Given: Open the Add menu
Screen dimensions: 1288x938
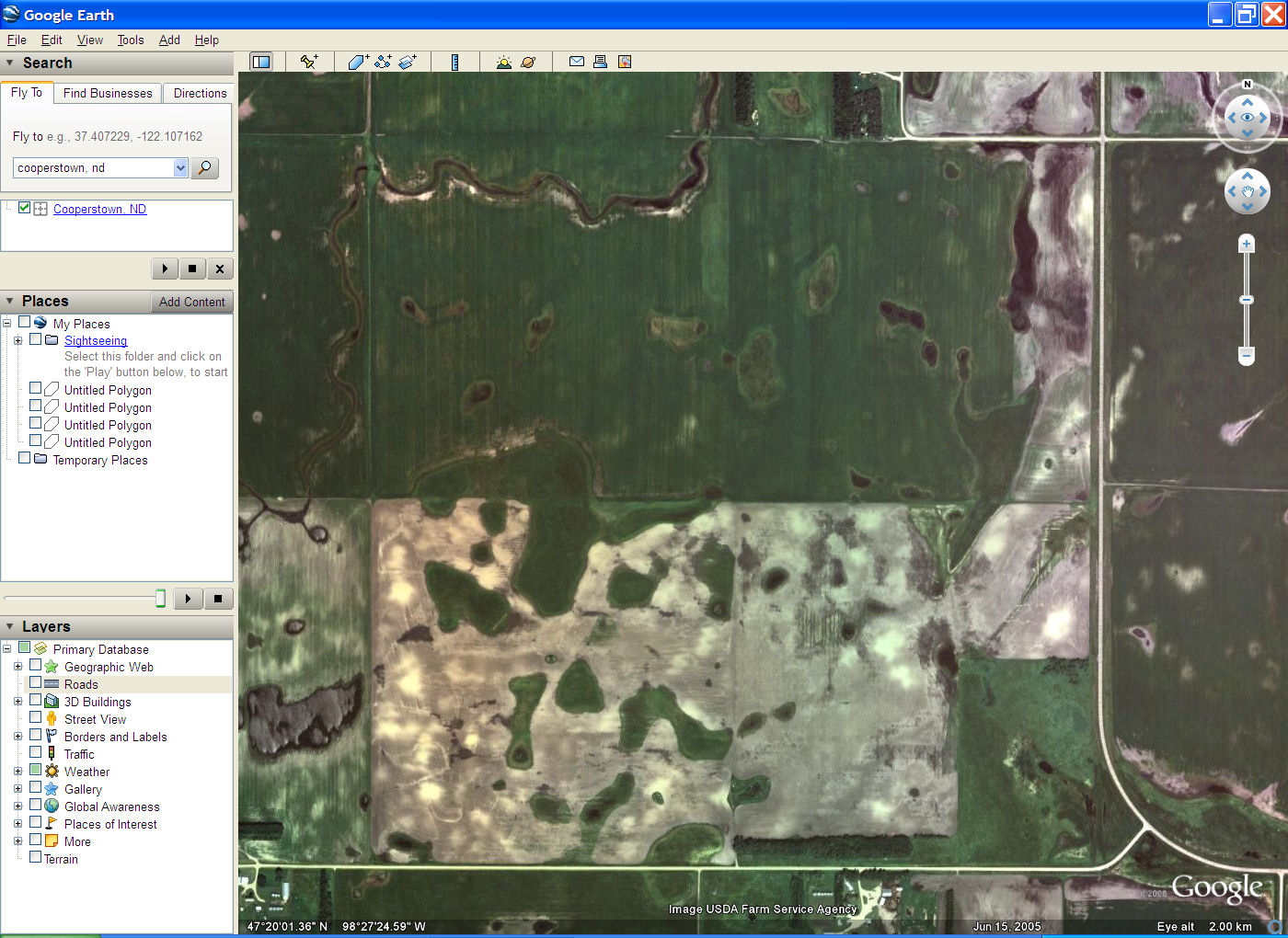Looking at the screenshot, I should tap(169, 40).
